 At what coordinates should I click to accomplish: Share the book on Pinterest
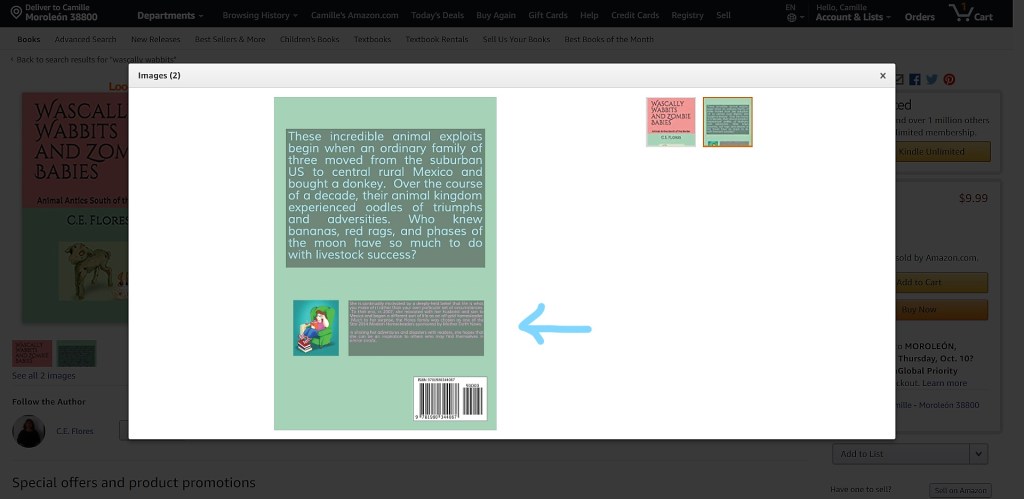click(948, 80)
